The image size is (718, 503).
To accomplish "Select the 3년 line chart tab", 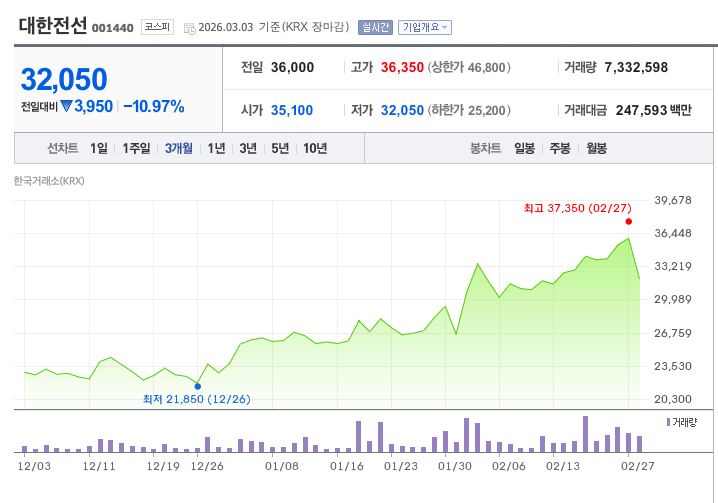I will click(x=248, y=148).
